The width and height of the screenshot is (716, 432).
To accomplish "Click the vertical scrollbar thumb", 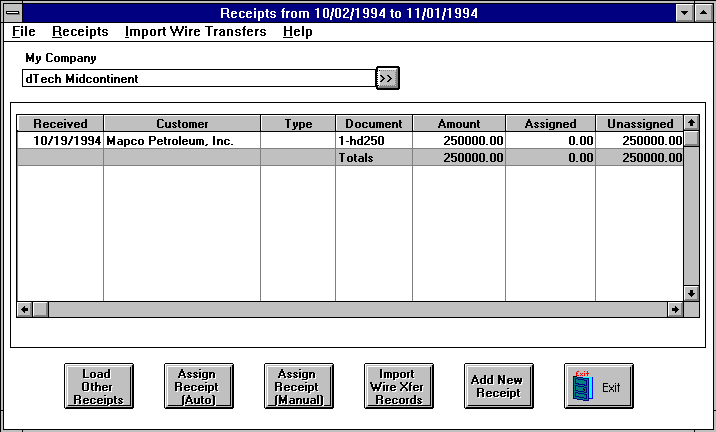I will tap(691, 138).
